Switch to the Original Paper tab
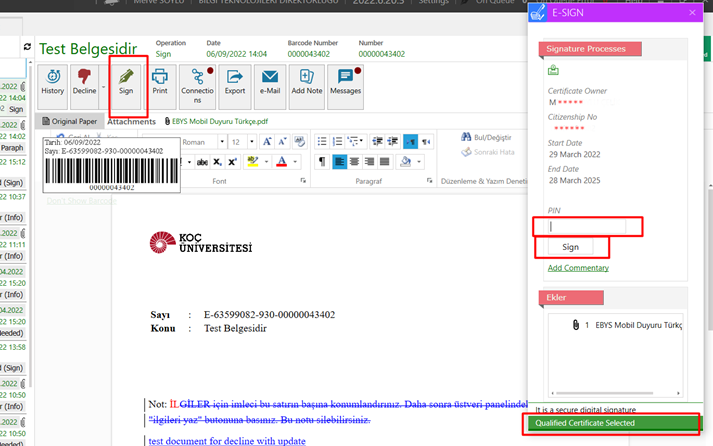Viewport: 713px width, 446px height. (x=70, y=121)
